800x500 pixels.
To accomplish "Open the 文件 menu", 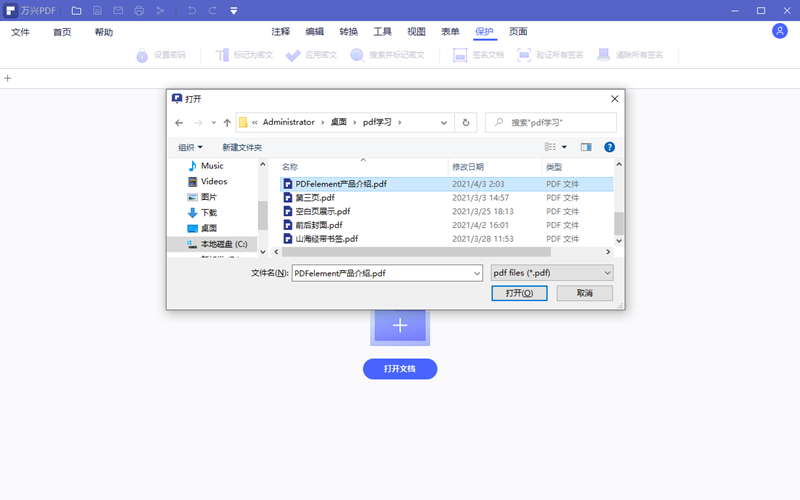I will [21, 32].
